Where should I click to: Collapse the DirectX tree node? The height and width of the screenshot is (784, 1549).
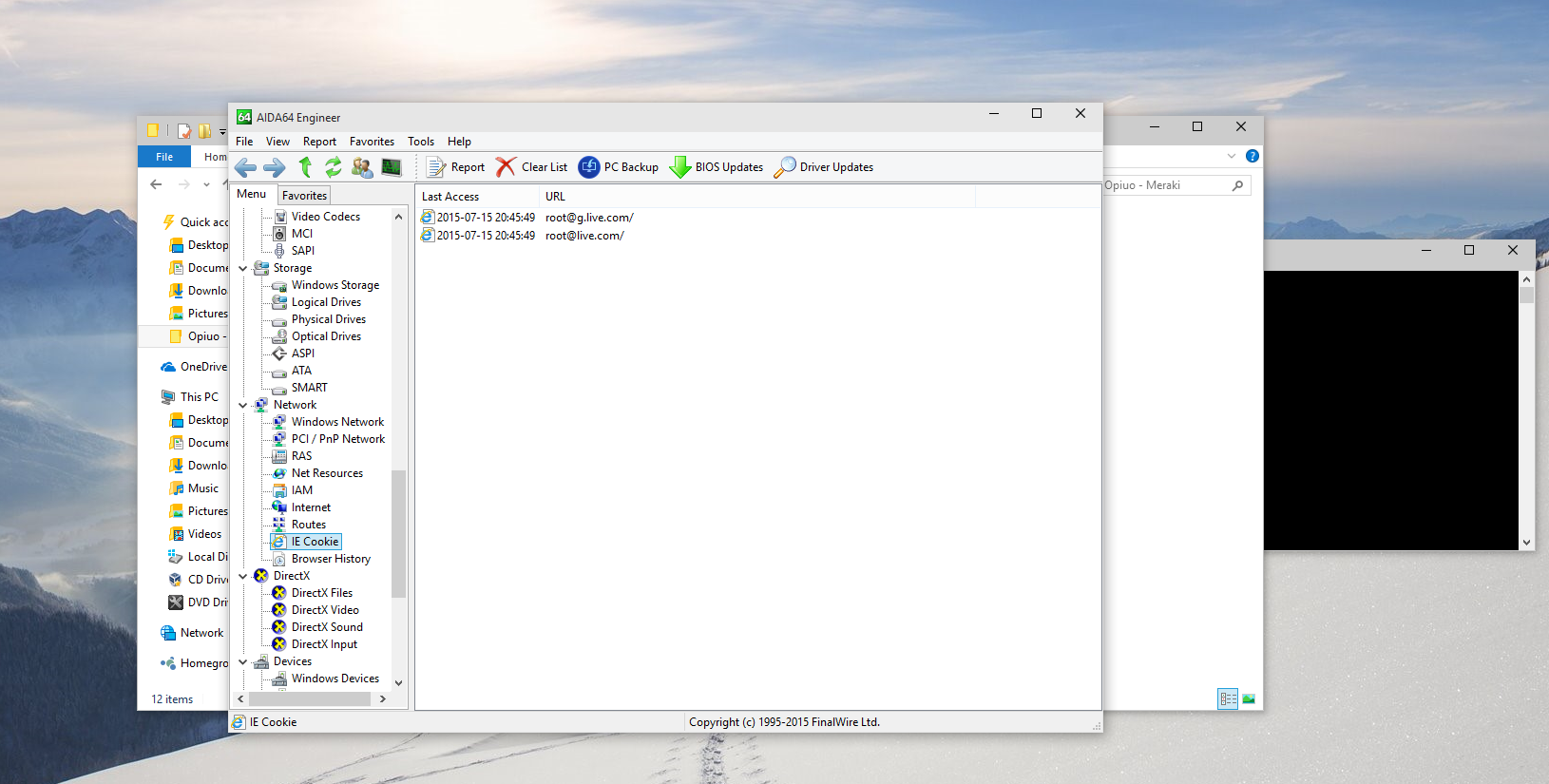coord(243,577)
